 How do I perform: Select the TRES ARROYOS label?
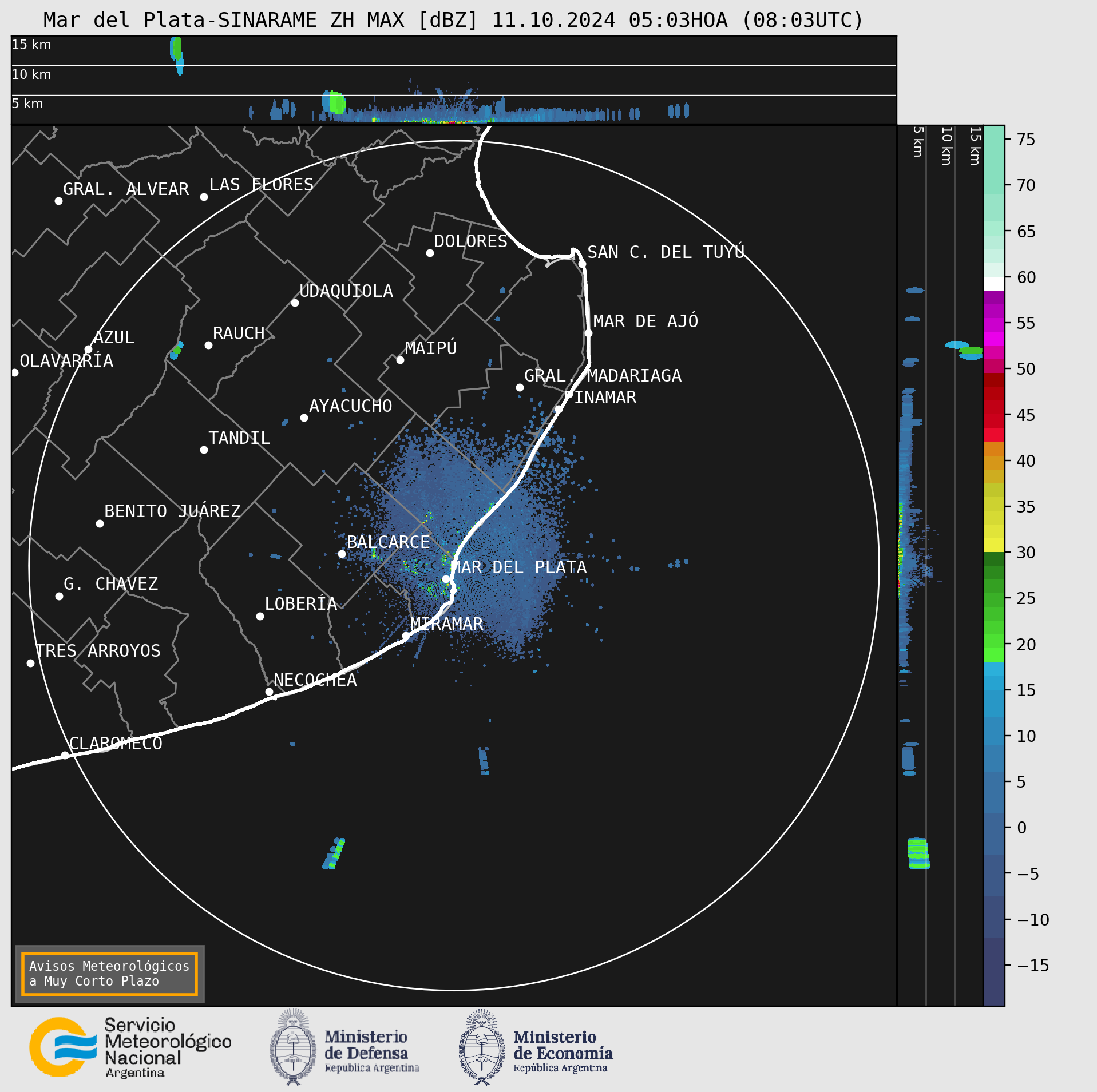coord(98,651)
